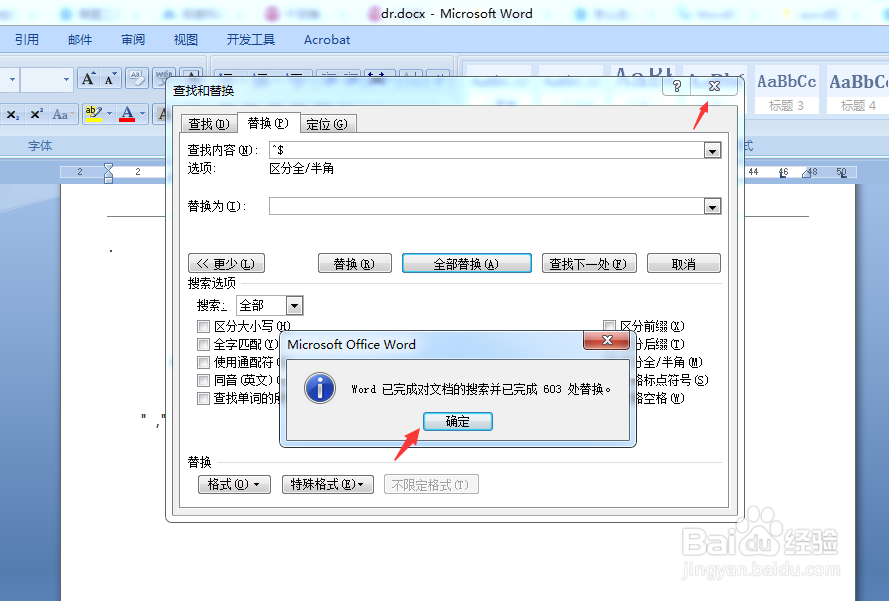Open the 引用 ribbon tab
The image size is (889, 601).
pyautogui.click(x=27, y=40)
